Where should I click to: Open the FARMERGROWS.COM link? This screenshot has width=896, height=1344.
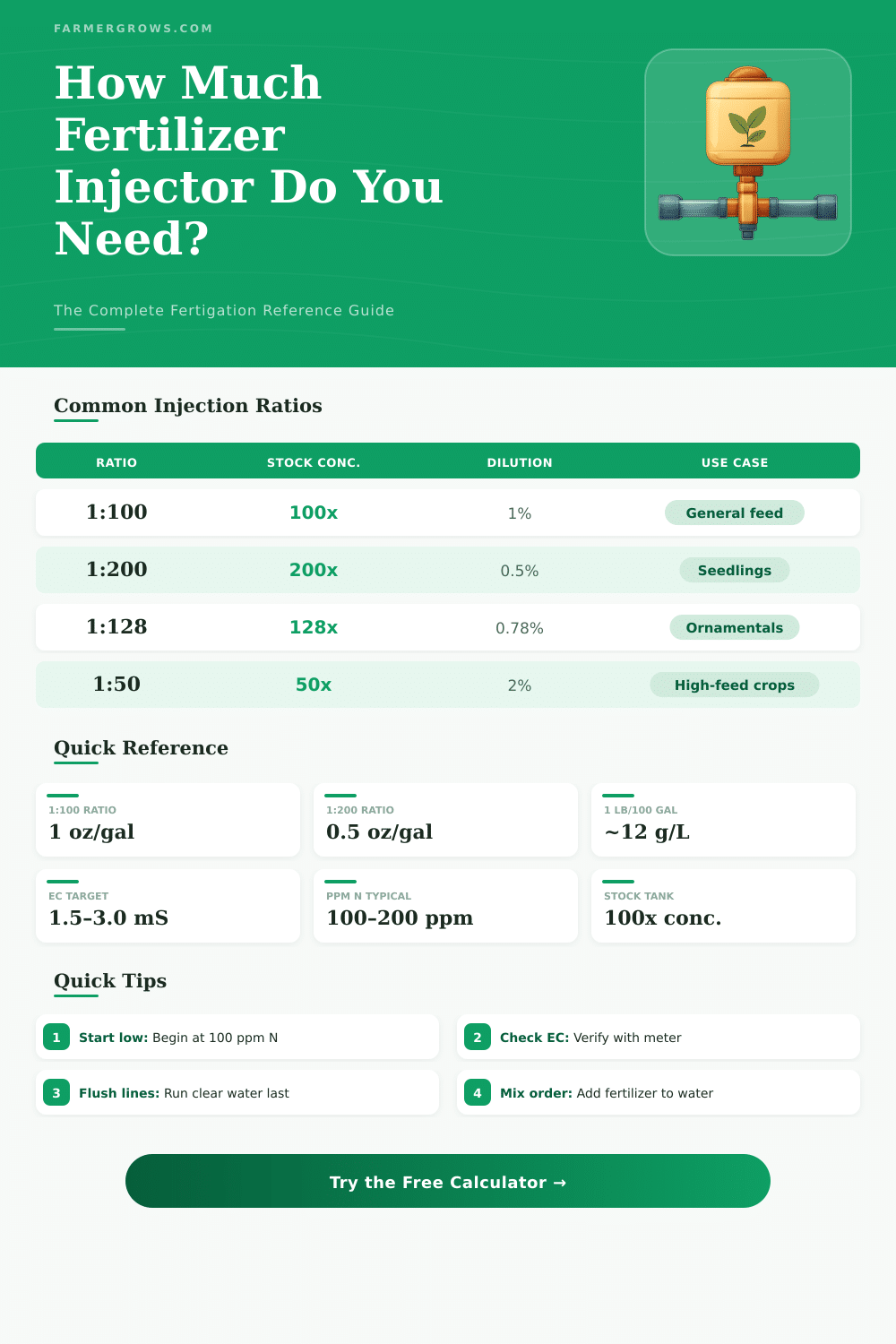133,28
